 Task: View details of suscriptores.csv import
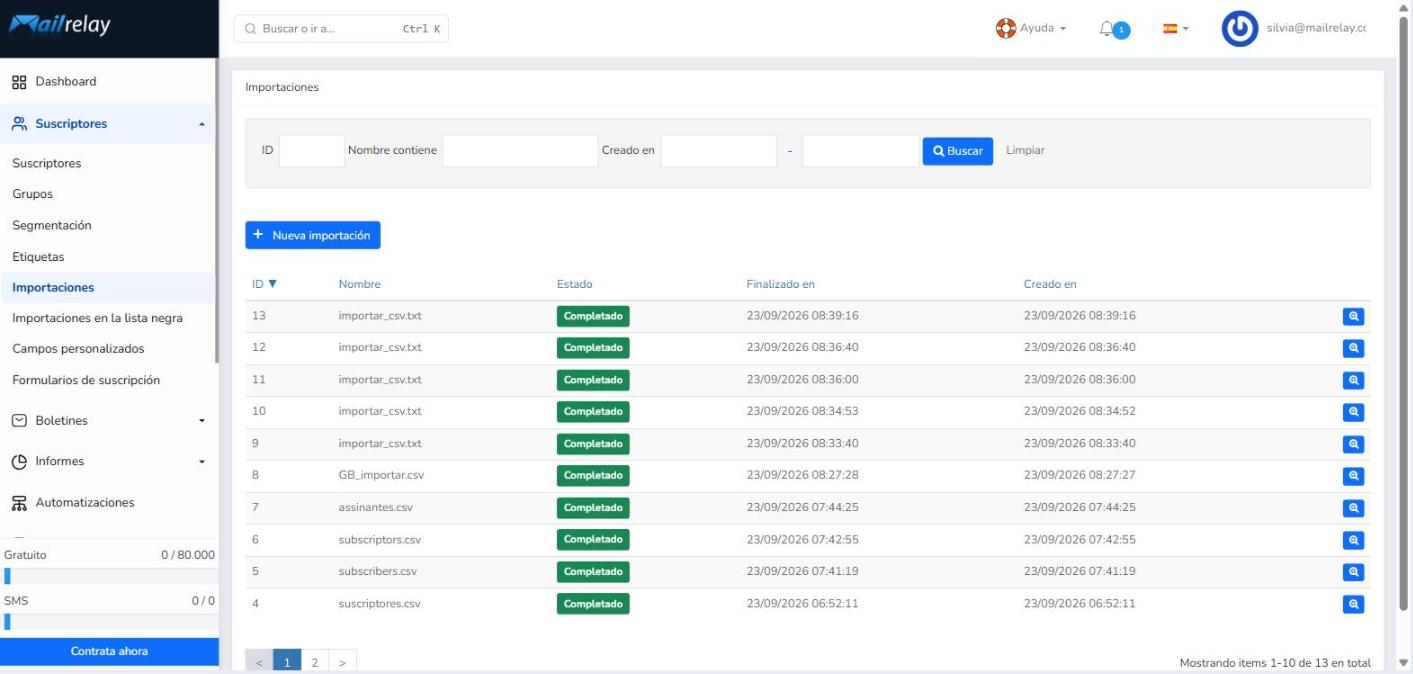[1353, 604]
